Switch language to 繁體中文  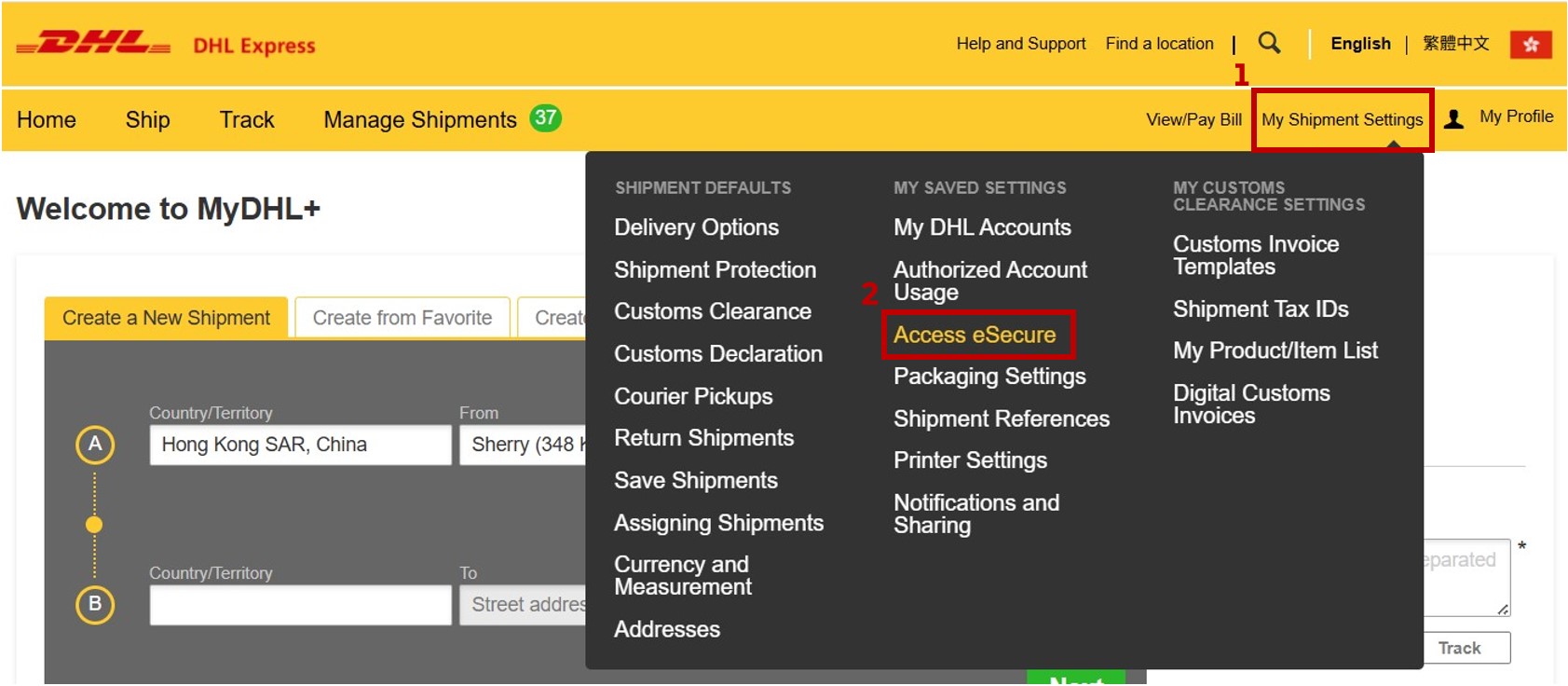(1455, 44)
